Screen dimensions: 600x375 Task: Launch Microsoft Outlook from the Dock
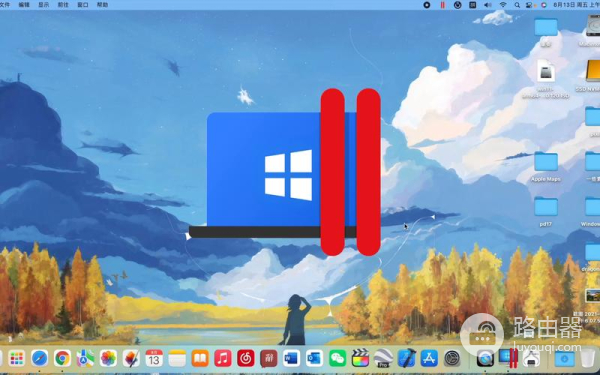315,359
